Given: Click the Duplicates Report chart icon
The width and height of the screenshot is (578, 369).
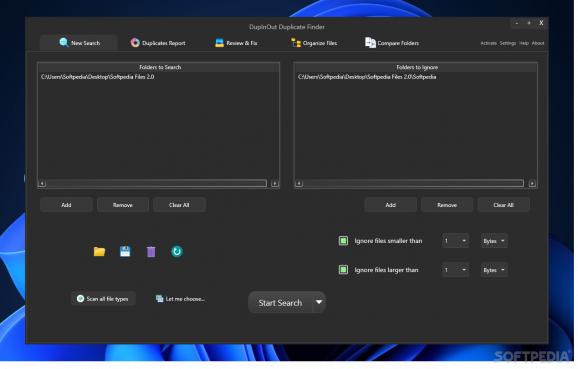Looking at the screenshot, I should pos(135,43).
